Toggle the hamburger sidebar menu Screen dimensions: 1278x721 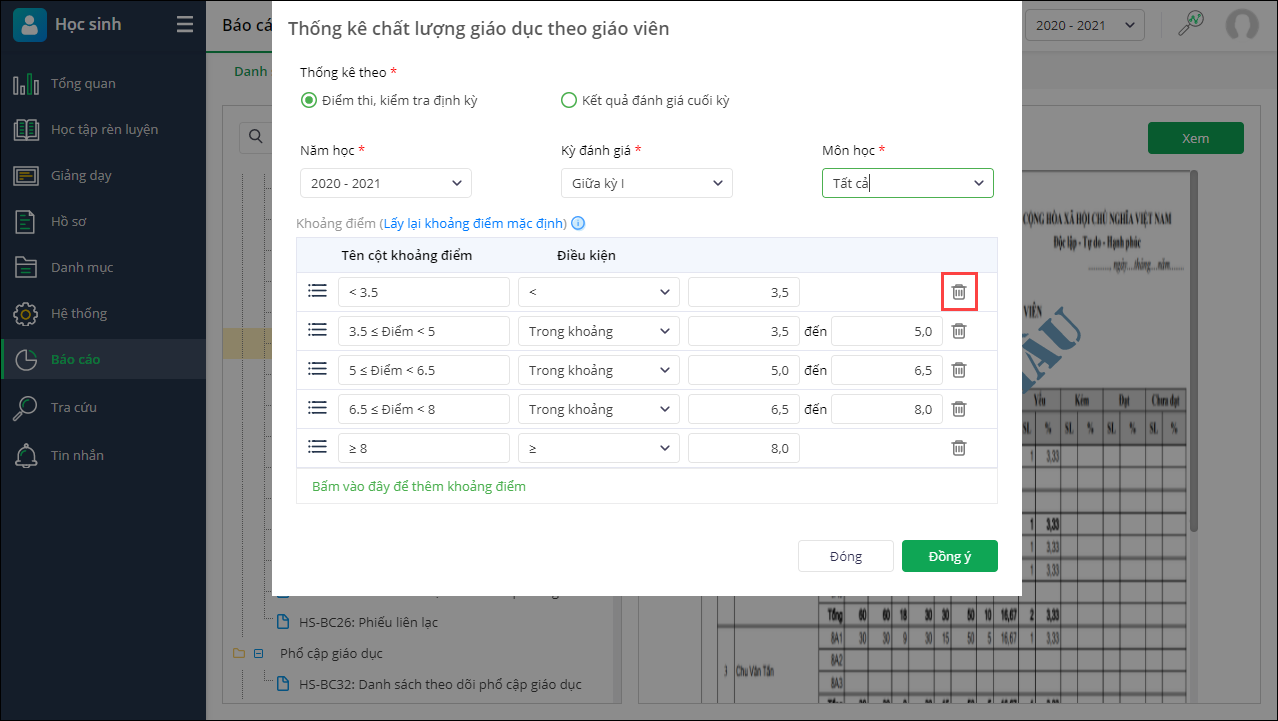[x=185, y=25]
